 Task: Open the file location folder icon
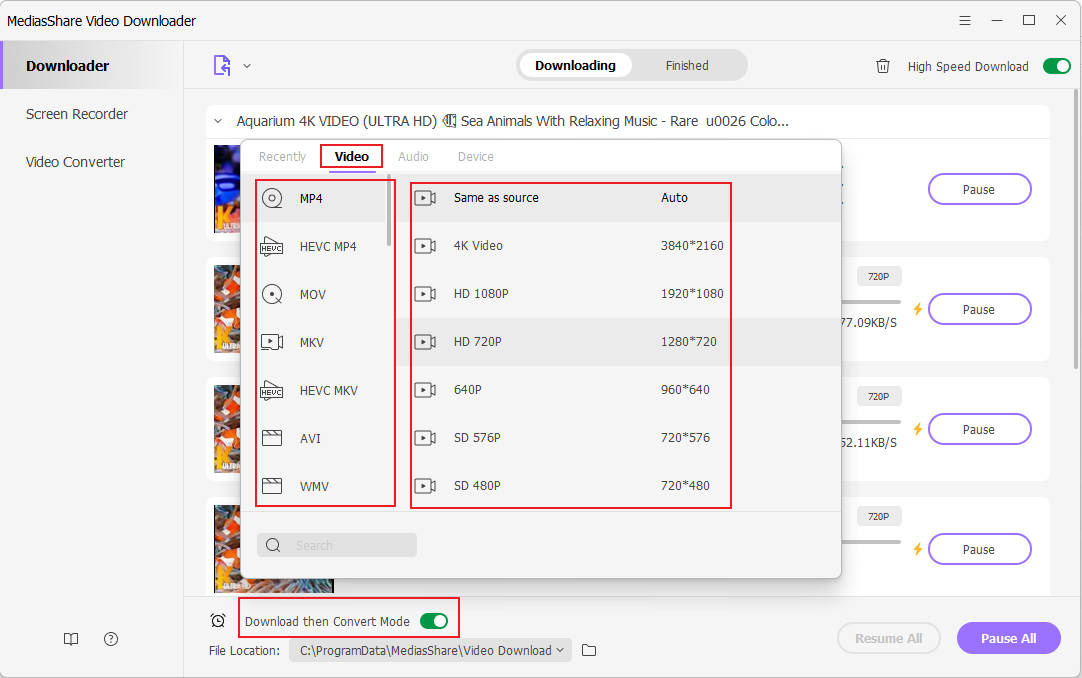(x=589, y=650)
